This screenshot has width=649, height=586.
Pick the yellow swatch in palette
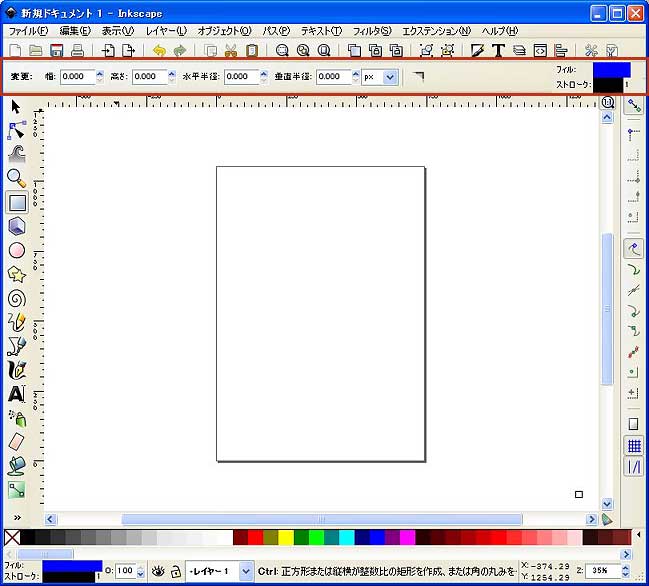pyautogui.click(x=286, y=538)
